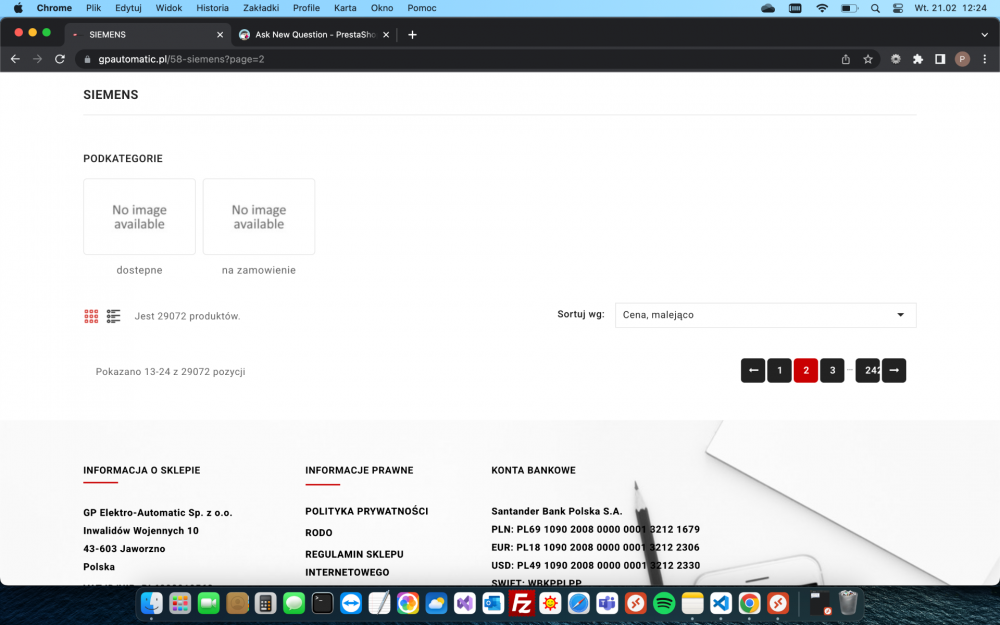1000x625 pixels.
Task: Switch to Ask New Question PrestaShop tab
Action: 315,34
